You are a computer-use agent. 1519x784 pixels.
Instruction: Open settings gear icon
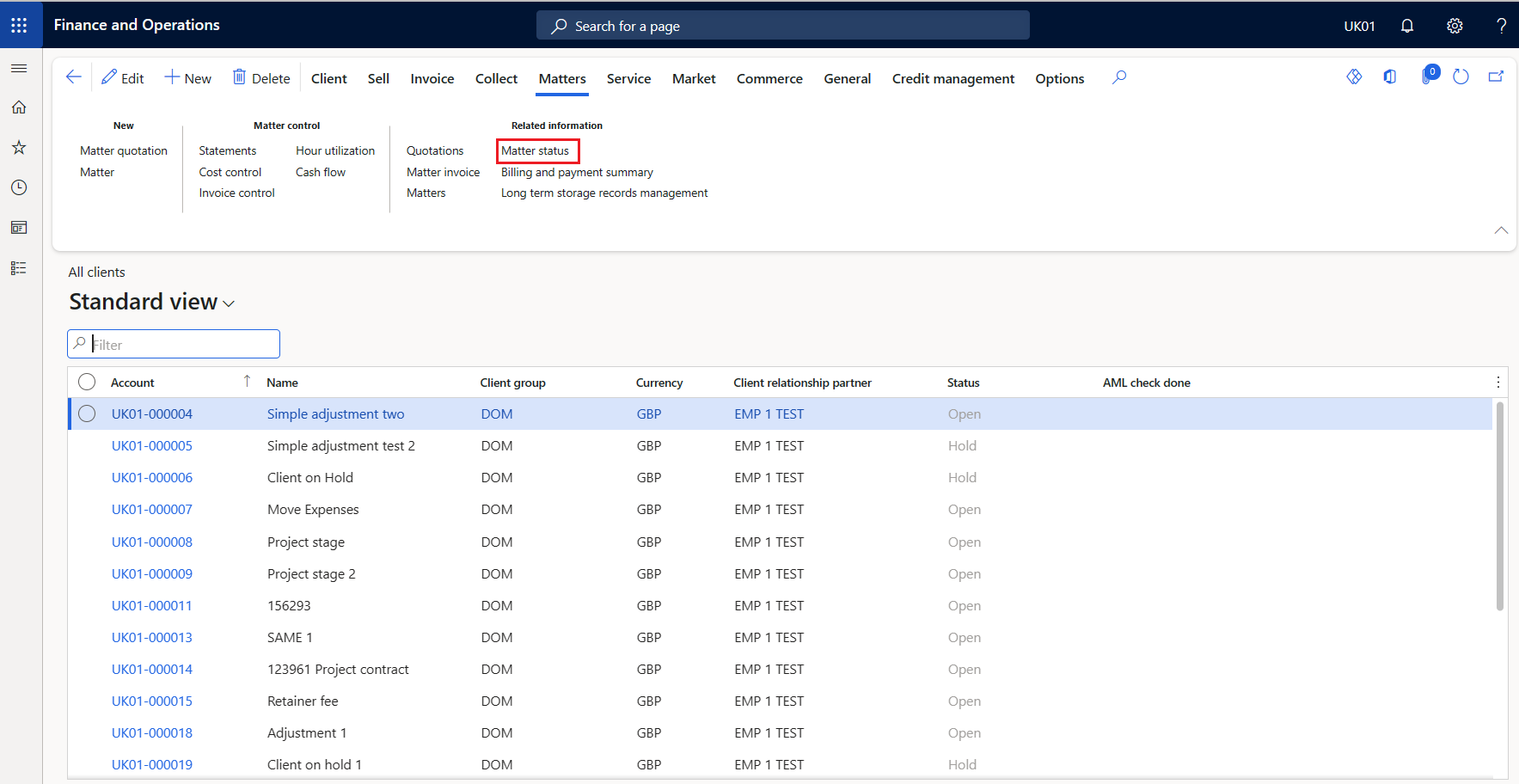1455,26
